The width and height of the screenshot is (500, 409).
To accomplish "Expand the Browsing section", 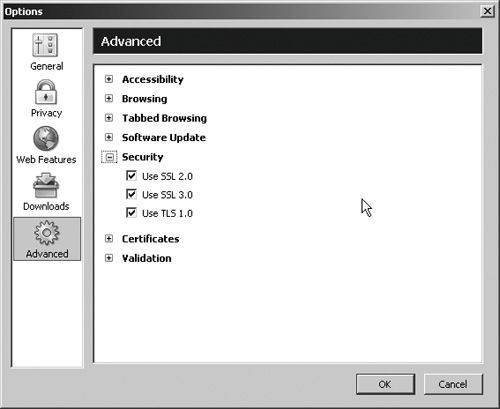I will pyautogui.click(x=109, y=98).
